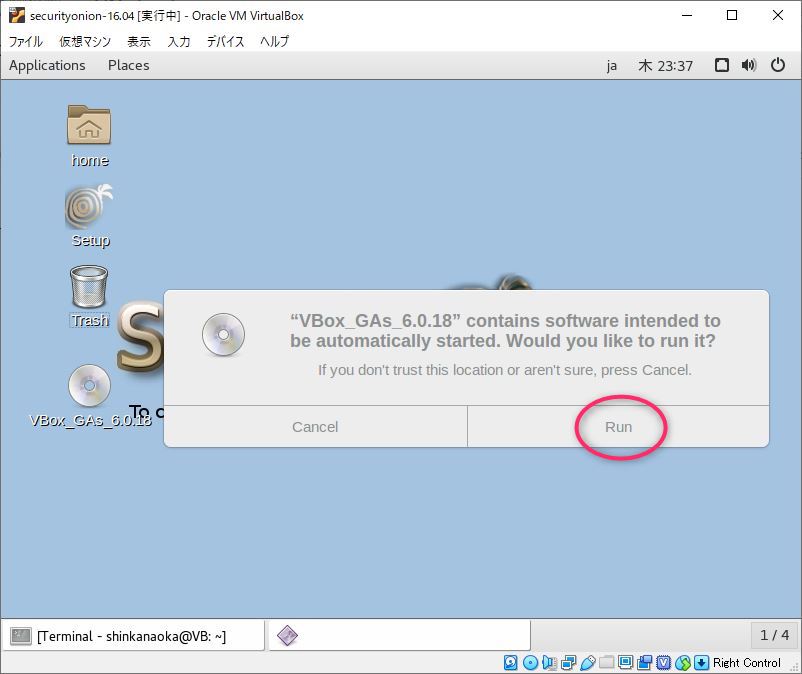
Task: Open the home folder desktop icon
Action: (x=89, y=136)
